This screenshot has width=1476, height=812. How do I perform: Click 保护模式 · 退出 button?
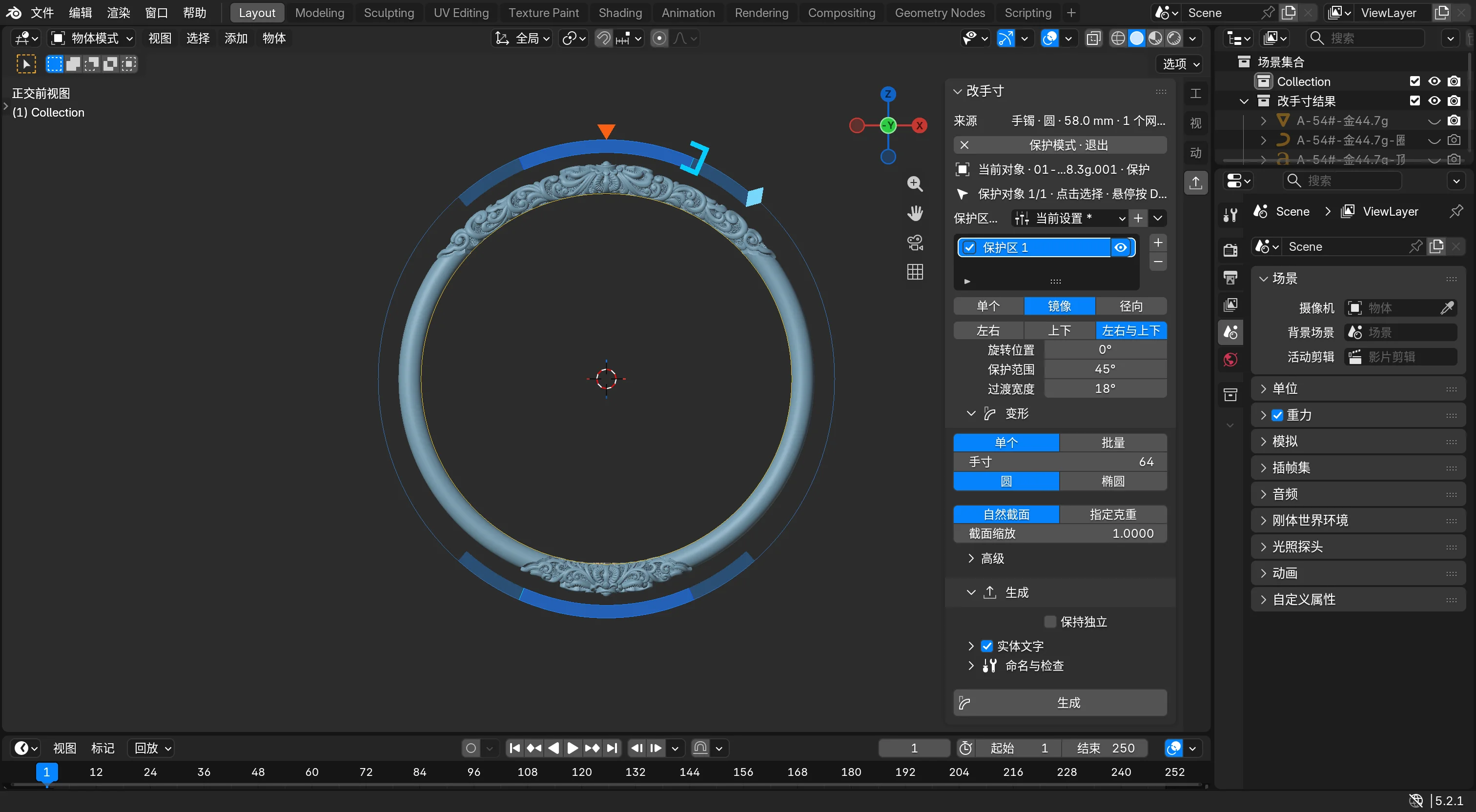pyautogui.click(x=1060, y=145)
